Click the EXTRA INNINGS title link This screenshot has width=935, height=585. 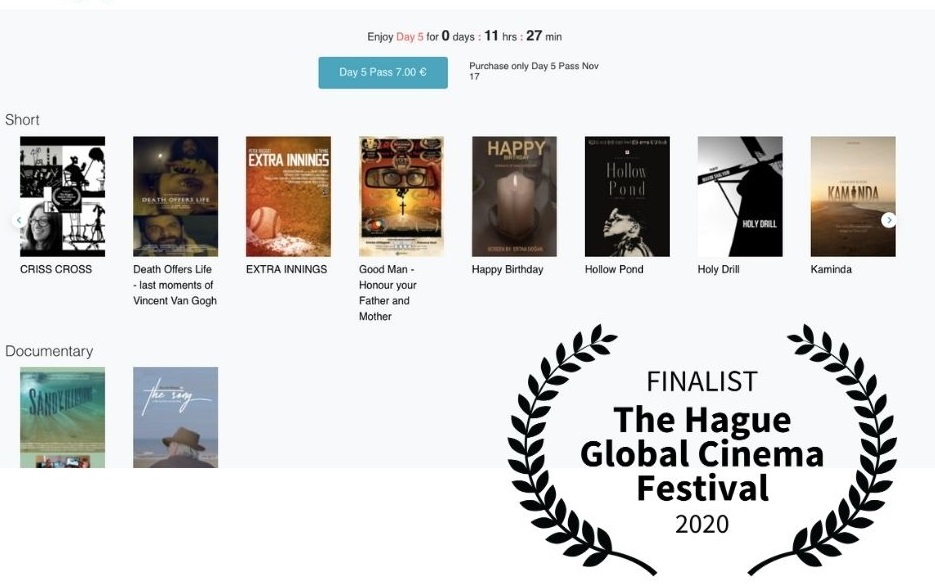287,270
